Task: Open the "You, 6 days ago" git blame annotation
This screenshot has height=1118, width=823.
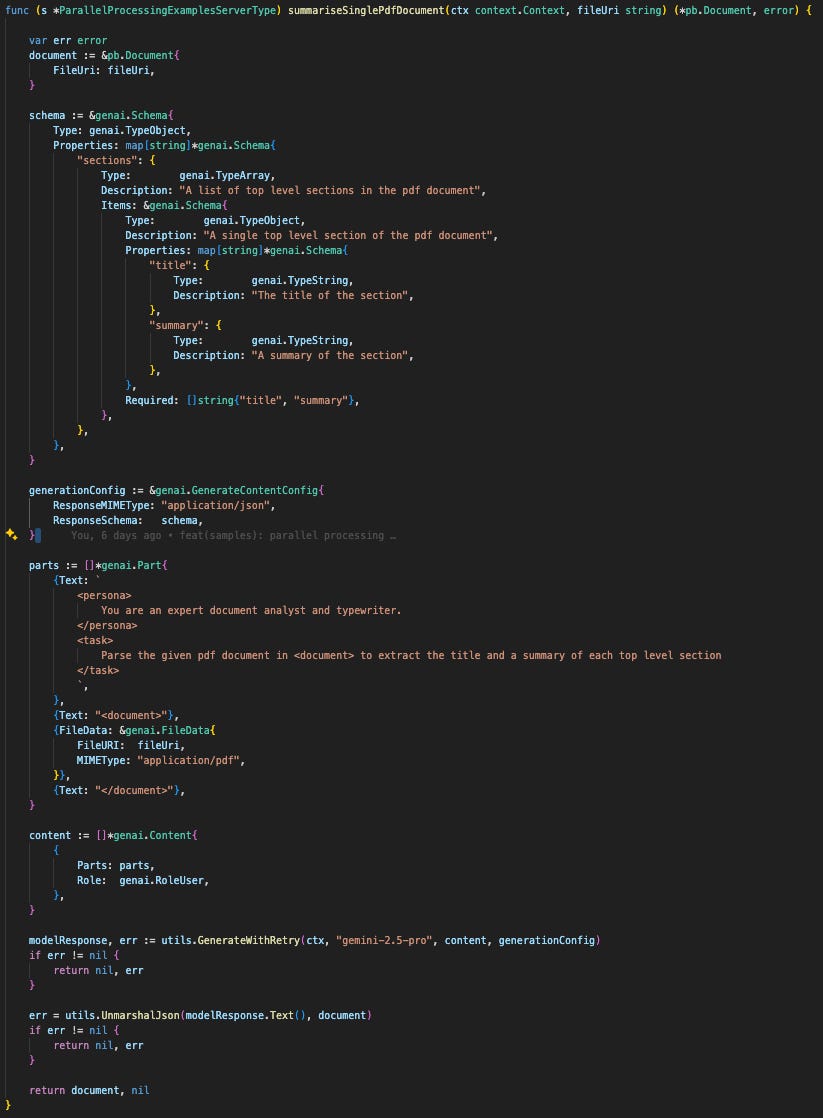Action: 233,535
